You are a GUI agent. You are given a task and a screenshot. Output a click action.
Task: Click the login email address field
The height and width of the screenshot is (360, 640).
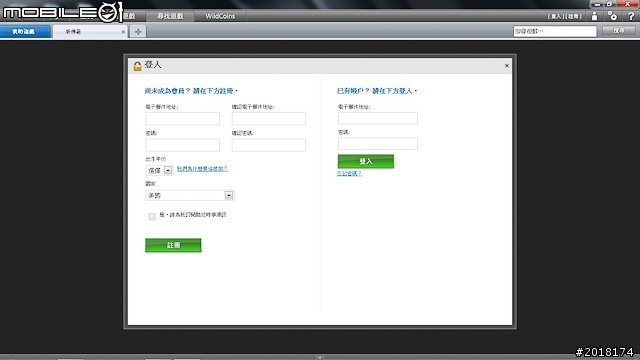click(x=378, y=118)
